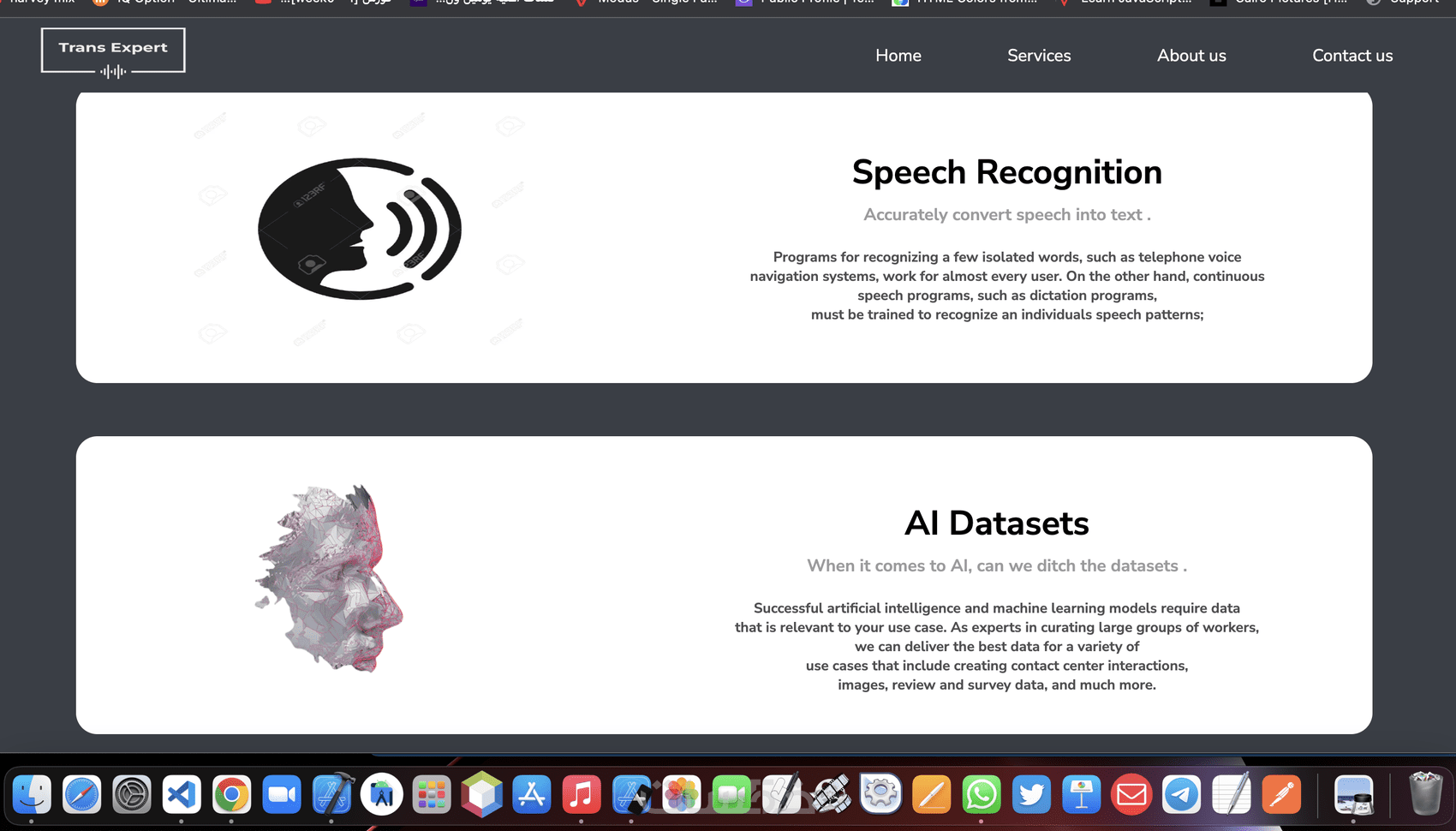Open Xcode hammer icon in dock
The image size is (1456, 831).
click(332, 794)
